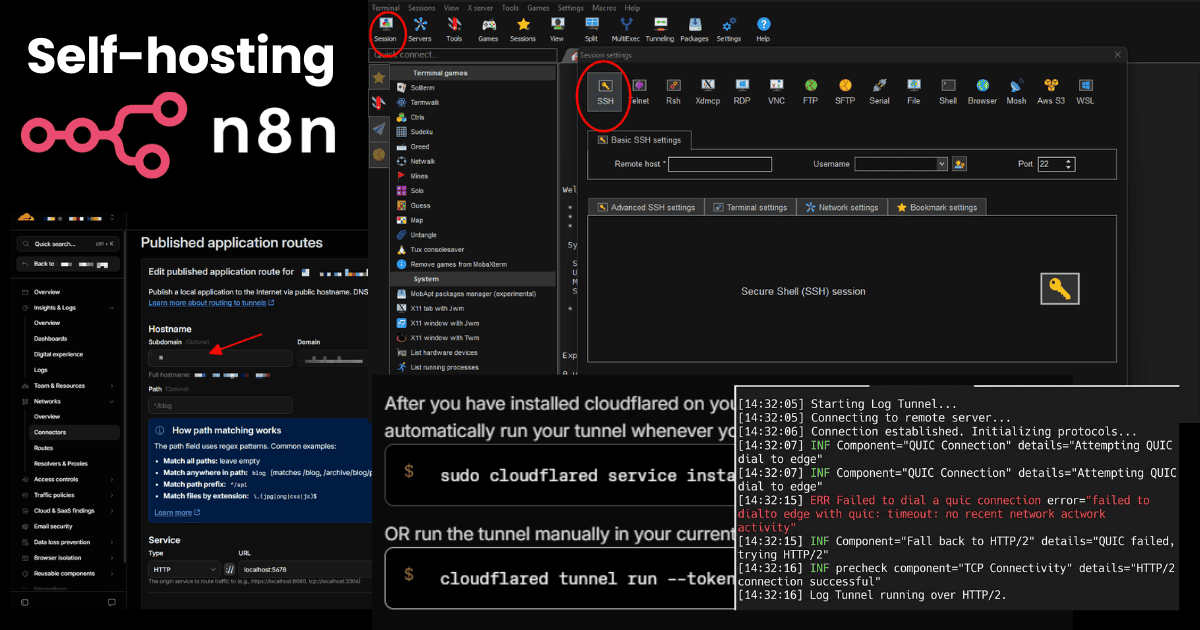Click the View toolbar icon
Image resolution: width=1200 pixels, height=630 pixels.
point(557,29)
